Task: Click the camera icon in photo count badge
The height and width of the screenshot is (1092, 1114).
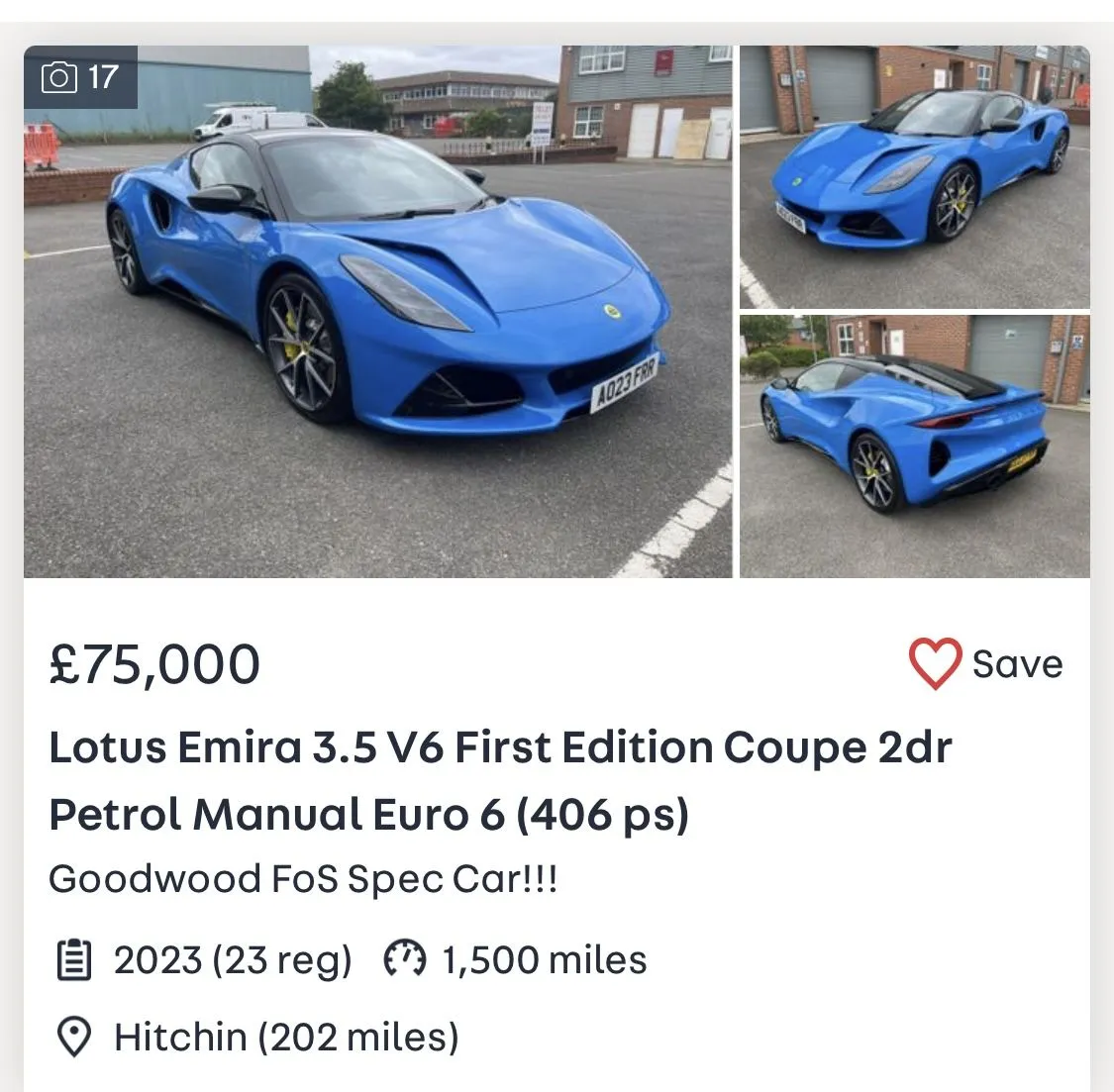Action: click(58, 77)
